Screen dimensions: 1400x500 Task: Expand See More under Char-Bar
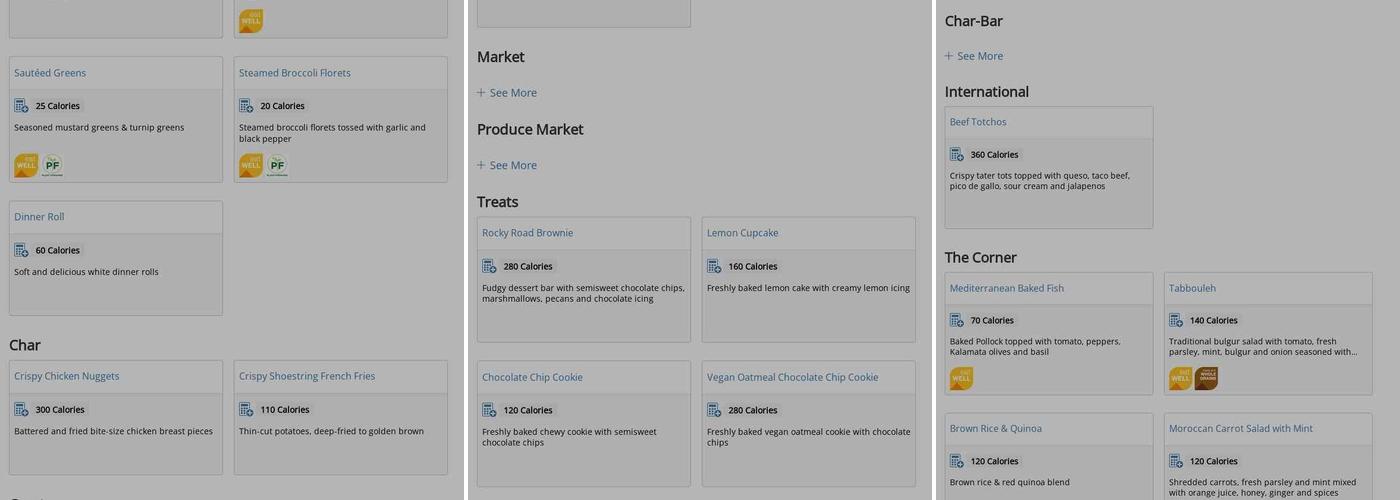pyautogui.click(x=974, y=56)
